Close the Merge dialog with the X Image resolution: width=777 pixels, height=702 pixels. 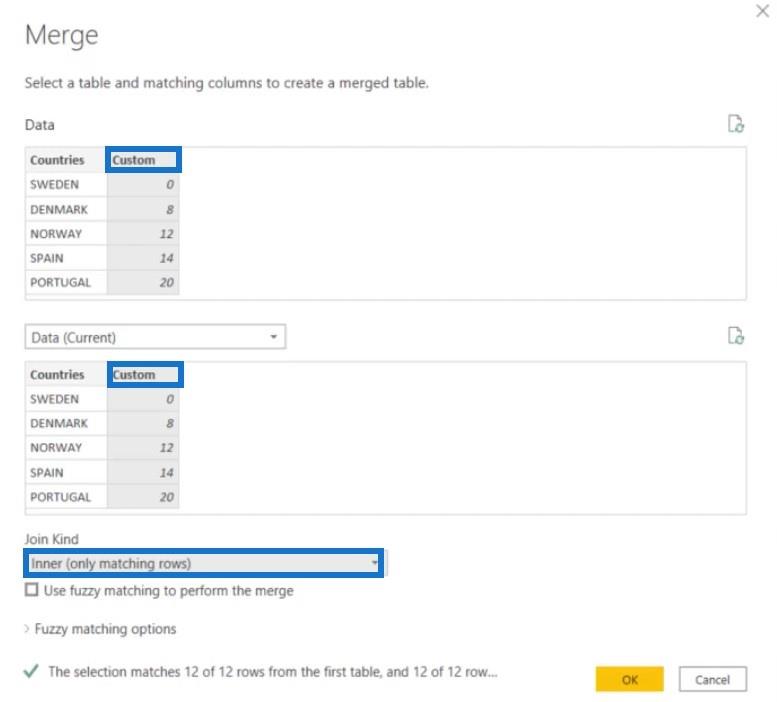(x=762, y=11)
